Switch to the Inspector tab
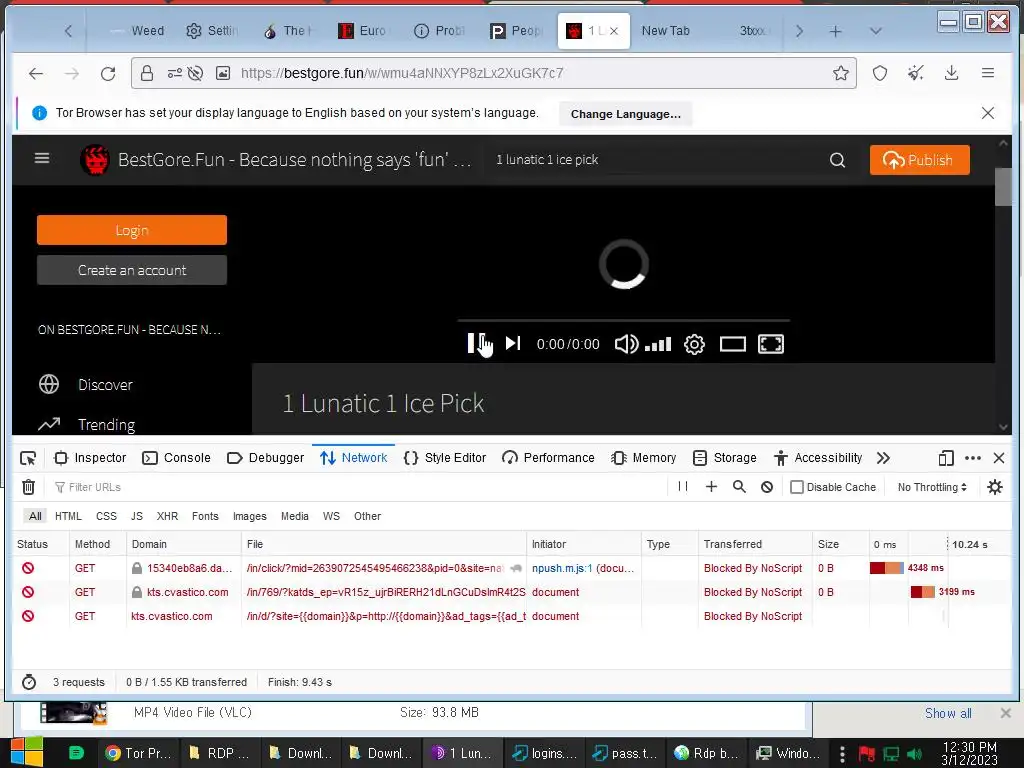This screenshot has height=768, width=1024. (90, 458)
